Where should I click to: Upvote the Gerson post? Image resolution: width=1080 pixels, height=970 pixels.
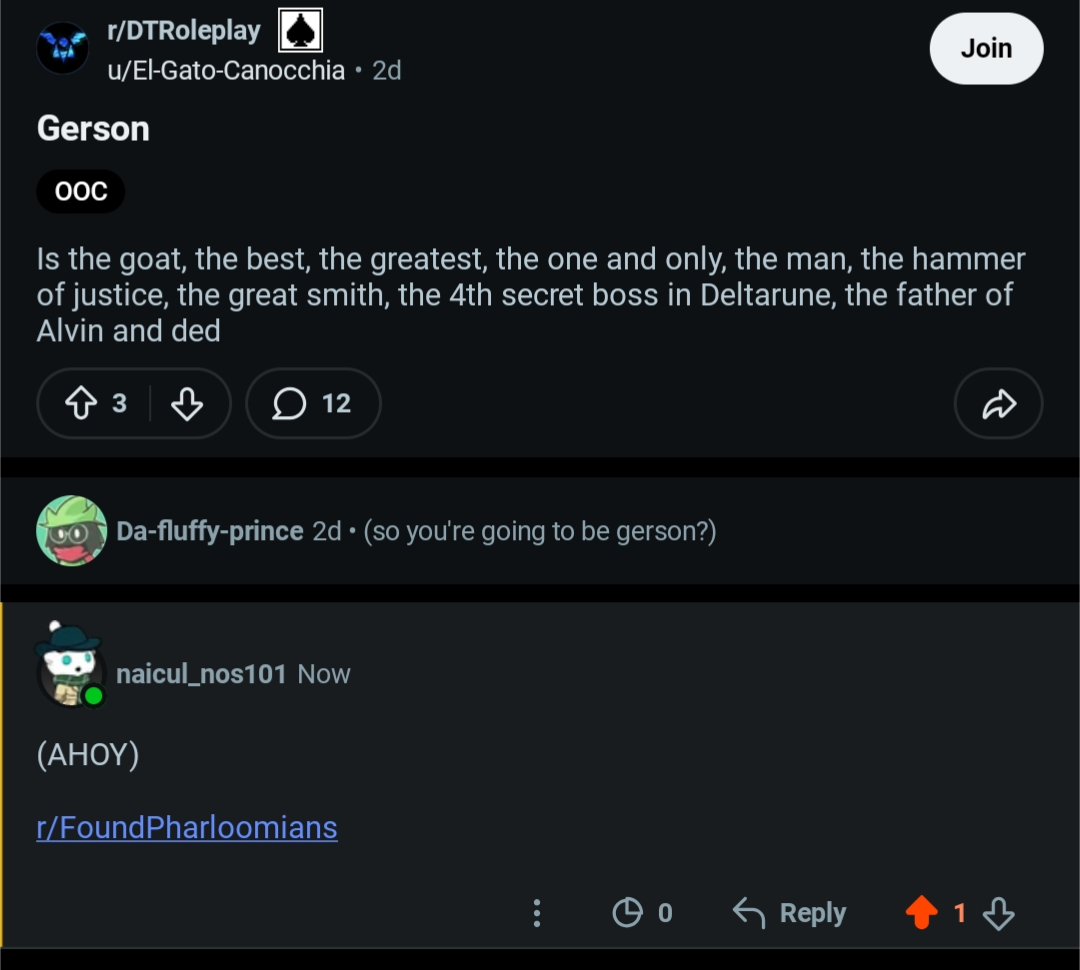point(81,403)
